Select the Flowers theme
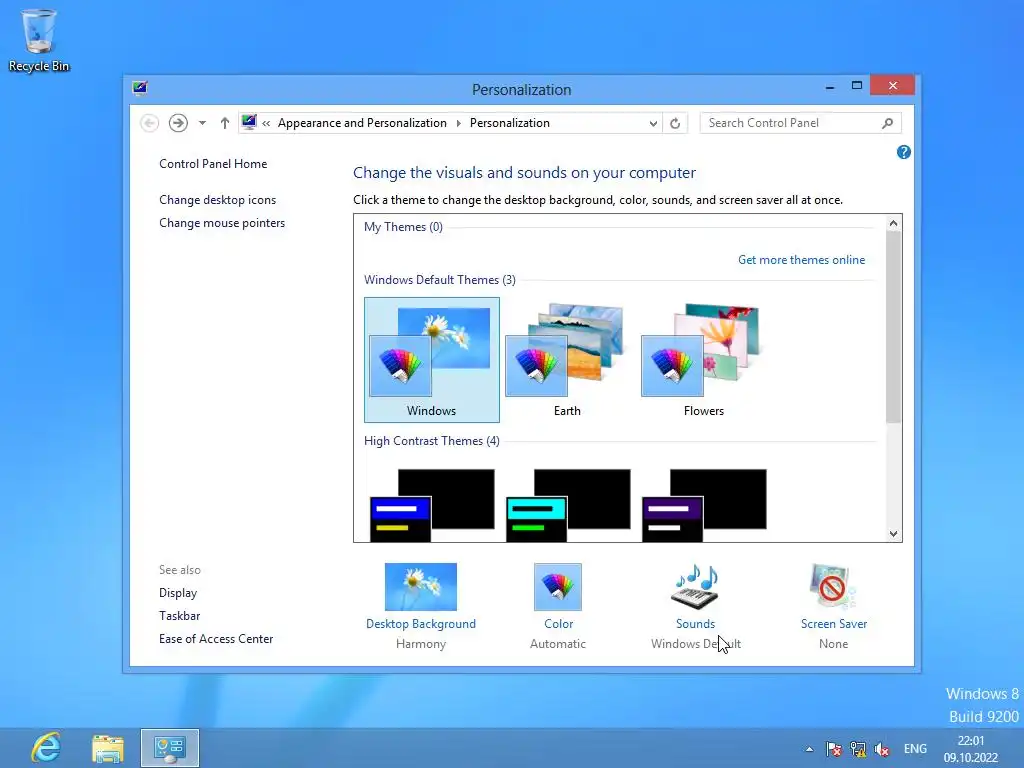The width and height of the screenshot is (1024, 768). pyautogui.click(x=703, y=360)
